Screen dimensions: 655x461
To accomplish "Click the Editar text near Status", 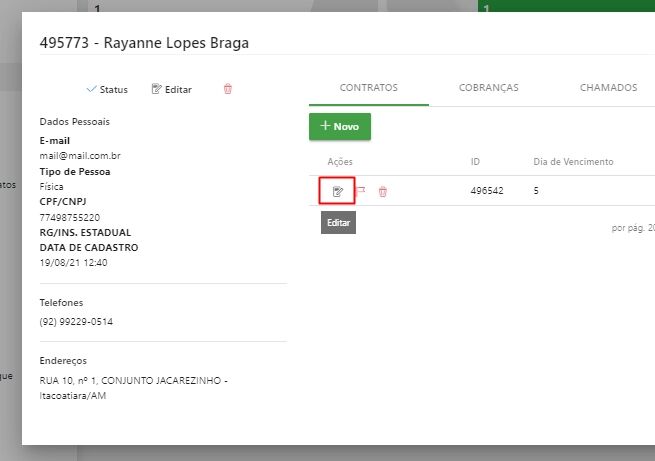I will [x=178, y=89].
